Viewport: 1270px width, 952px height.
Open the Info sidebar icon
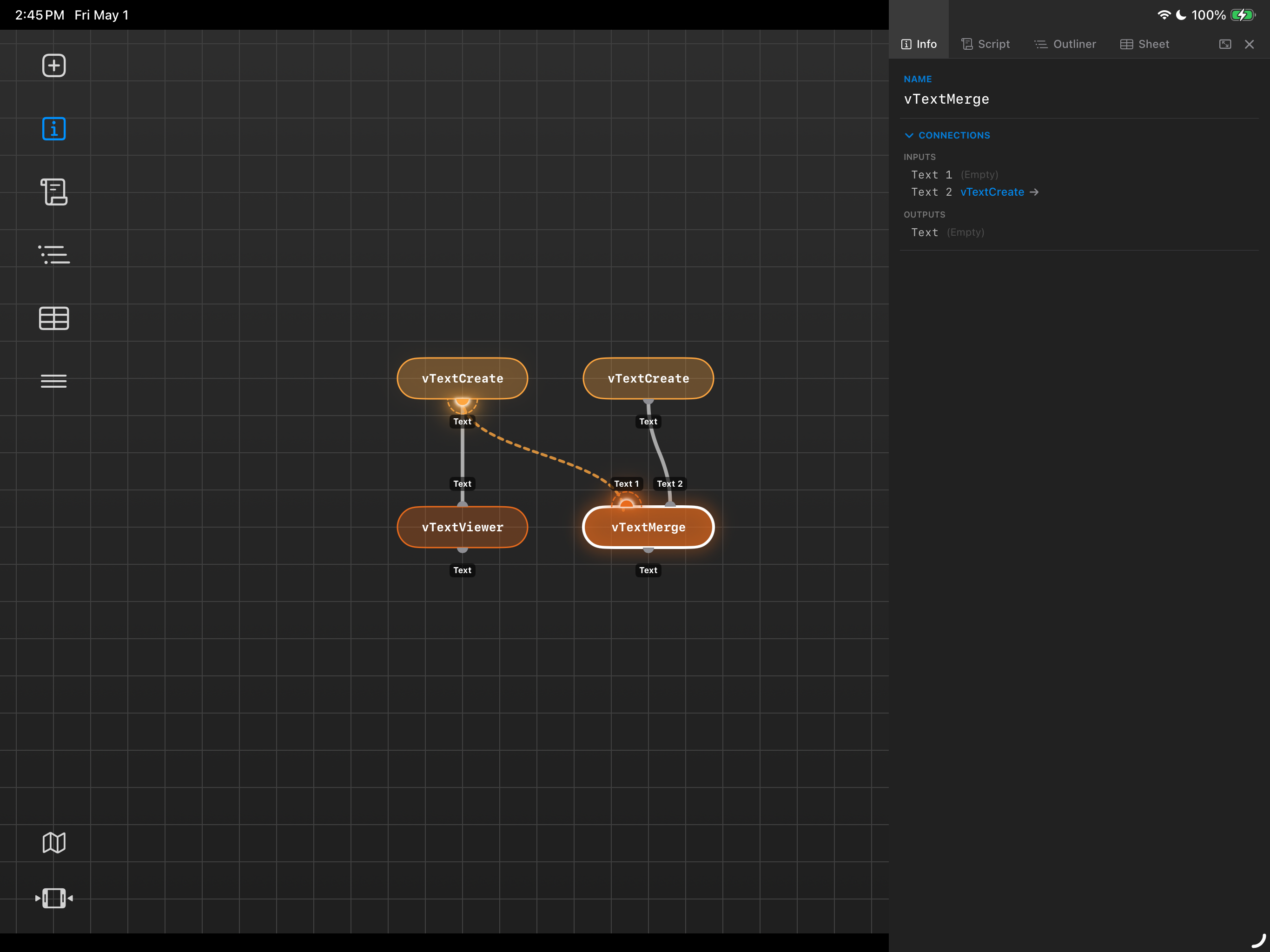(x=54, y=129)
